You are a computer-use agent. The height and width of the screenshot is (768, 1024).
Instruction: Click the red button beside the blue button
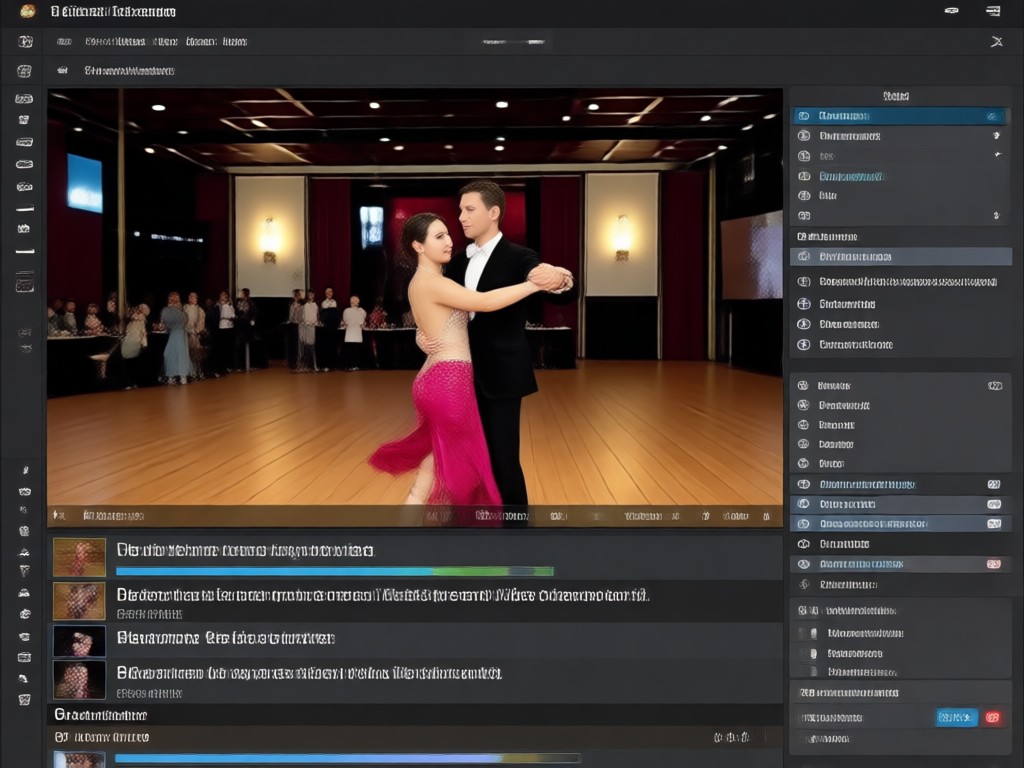[993, 718]
